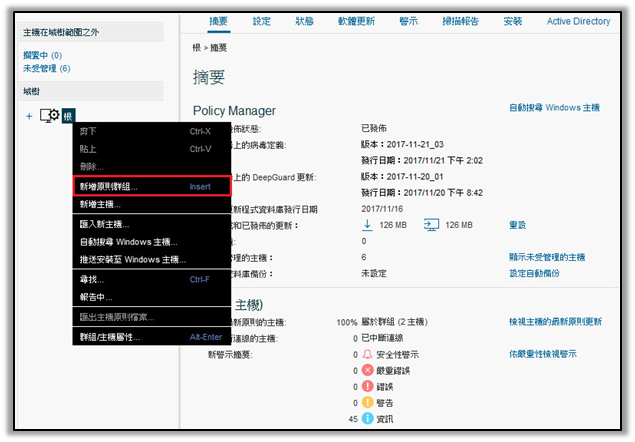Choose 貼上 in the context menu

click(152, 149)
